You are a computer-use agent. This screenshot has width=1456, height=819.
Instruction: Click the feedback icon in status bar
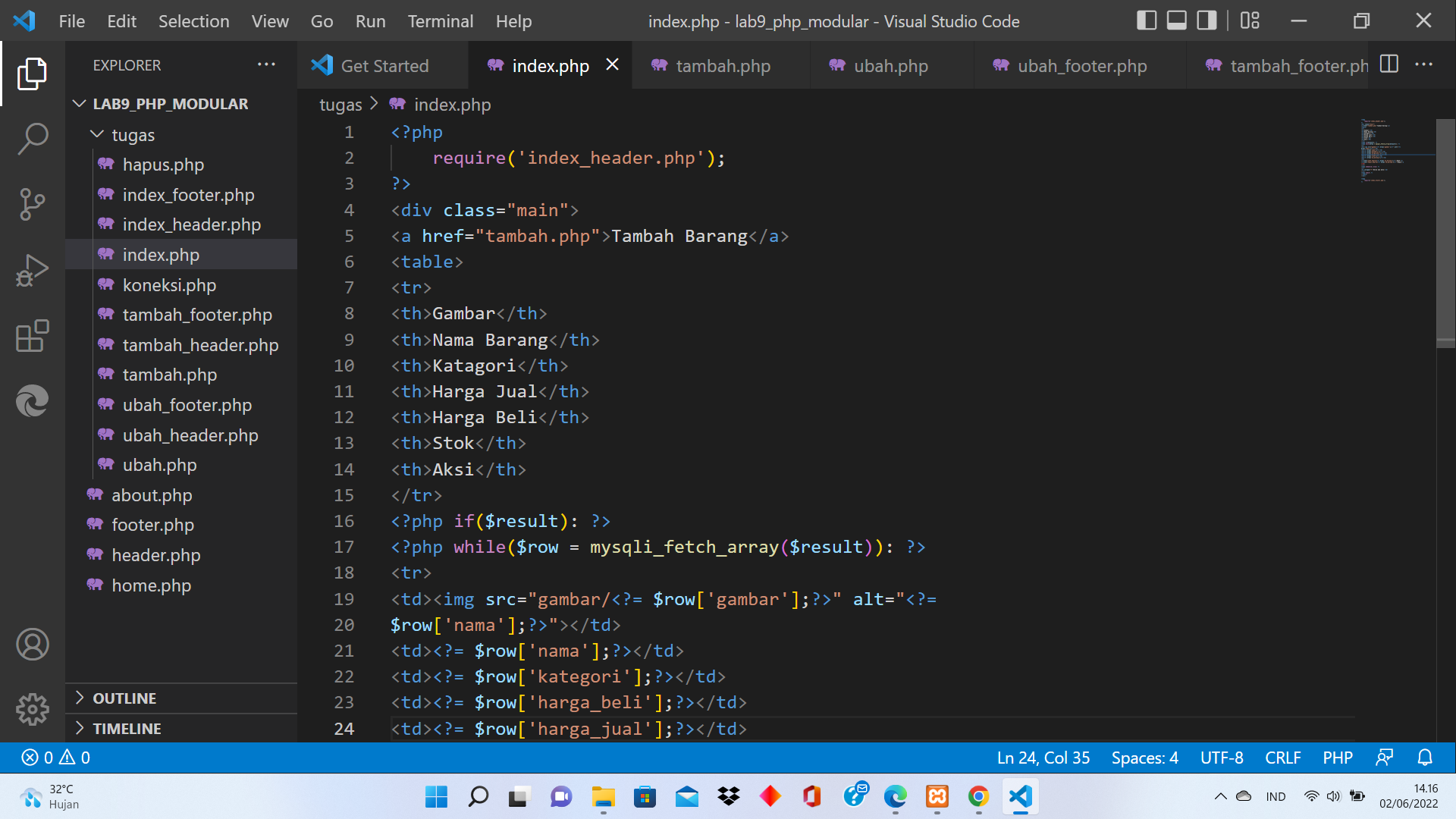(x=1385, y=758)
